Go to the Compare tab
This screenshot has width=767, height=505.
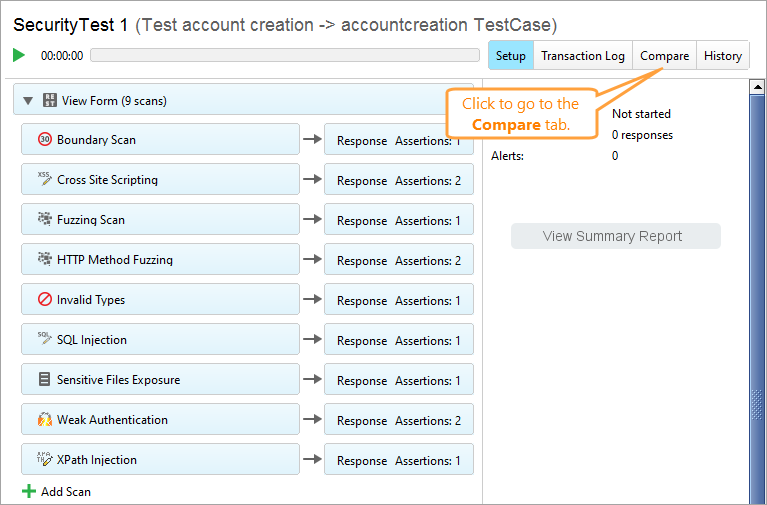coord(665,55)
